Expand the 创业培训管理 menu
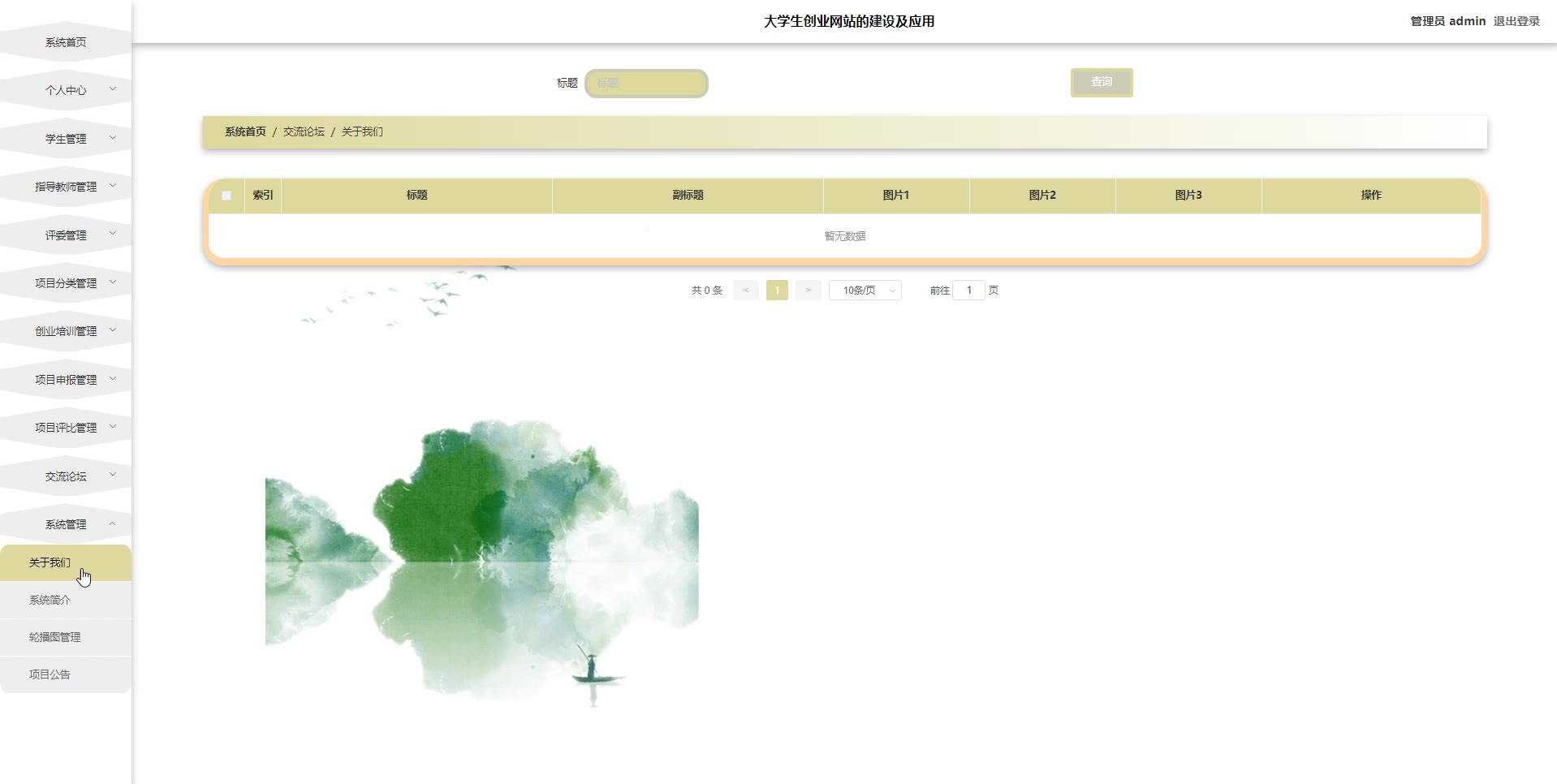1557x784 pixels. pos(66,331)
